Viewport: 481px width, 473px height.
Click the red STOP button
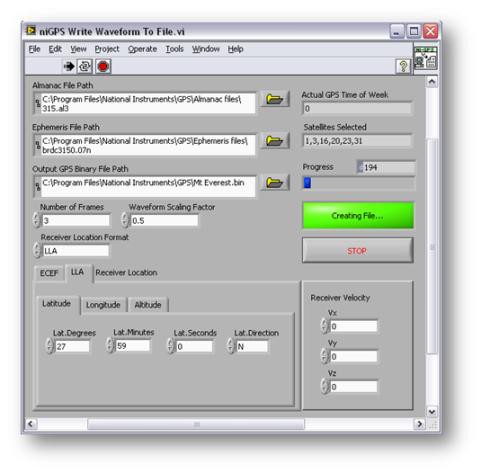pyautogui.click(x=358, y=250)
